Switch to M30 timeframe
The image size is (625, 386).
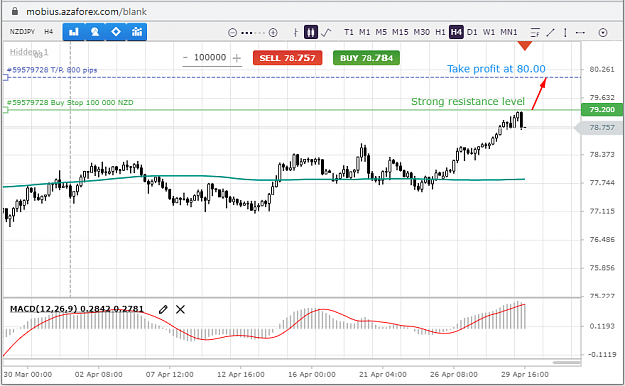[422, 32]
